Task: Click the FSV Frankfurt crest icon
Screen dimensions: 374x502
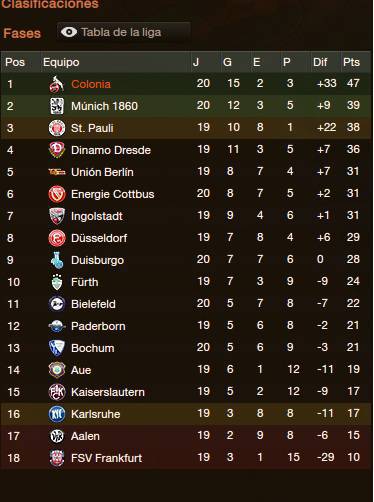Action: point(57,458)
